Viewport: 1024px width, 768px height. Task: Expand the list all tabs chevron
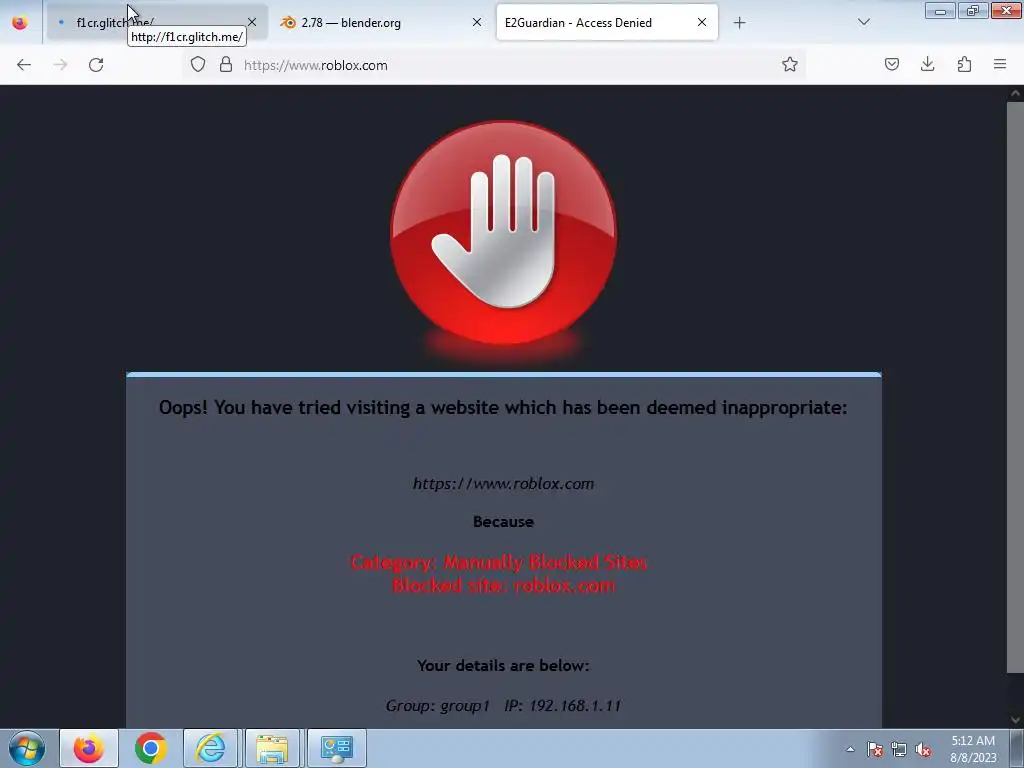(863, 22)
